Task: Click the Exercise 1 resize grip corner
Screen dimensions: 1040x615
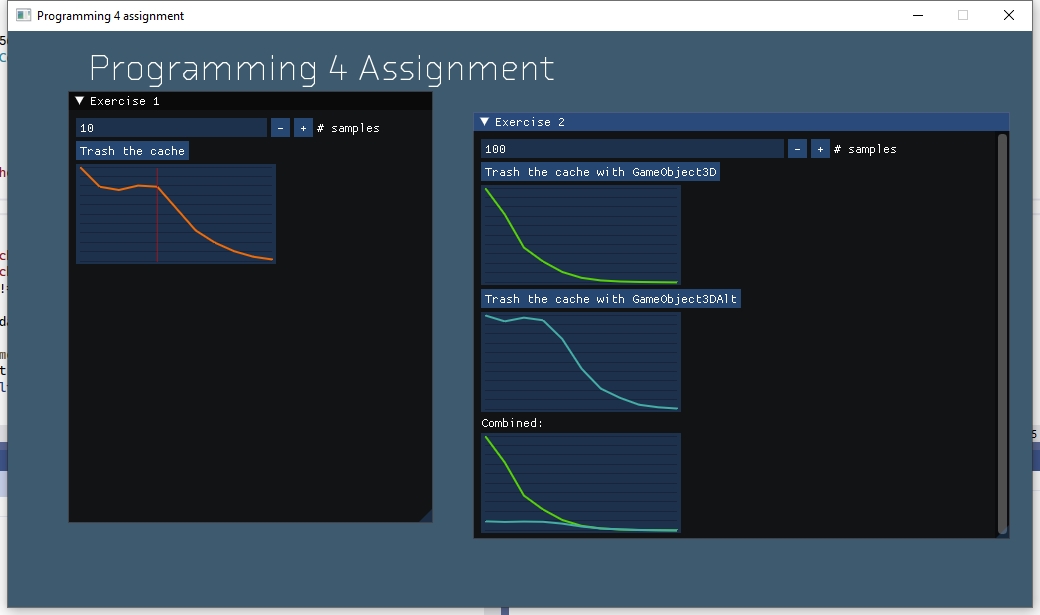Action: tap(426, 516)
